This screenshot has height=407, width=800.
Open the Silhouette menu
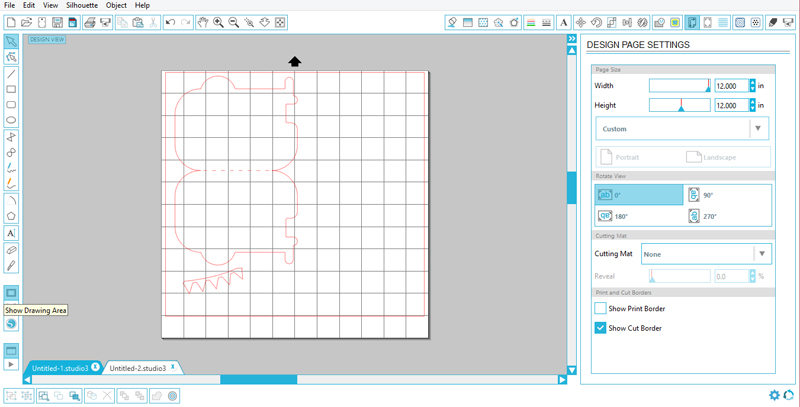click(x=82, y=5)
